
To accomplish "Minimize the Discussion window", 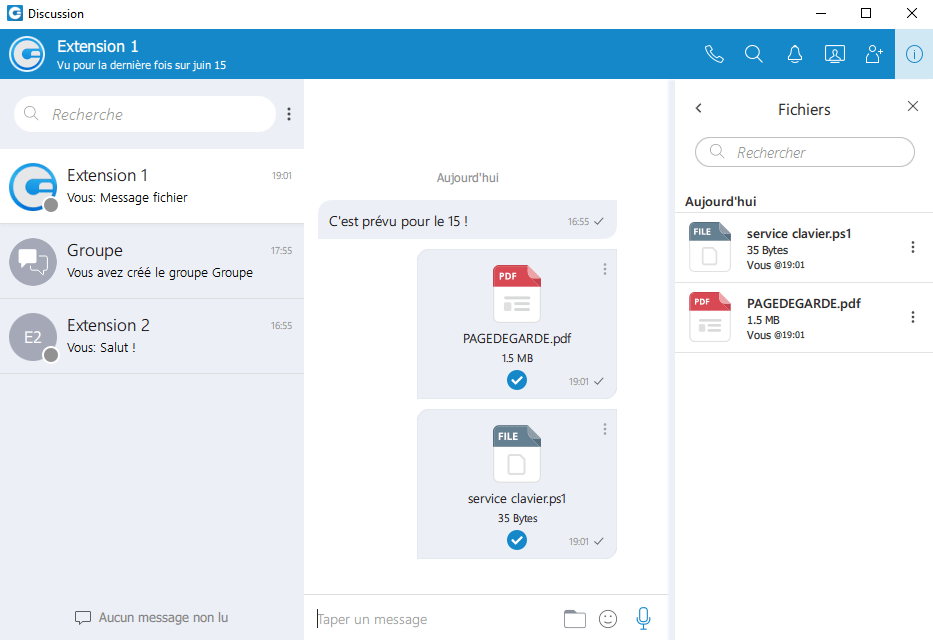I will [821, 13].
